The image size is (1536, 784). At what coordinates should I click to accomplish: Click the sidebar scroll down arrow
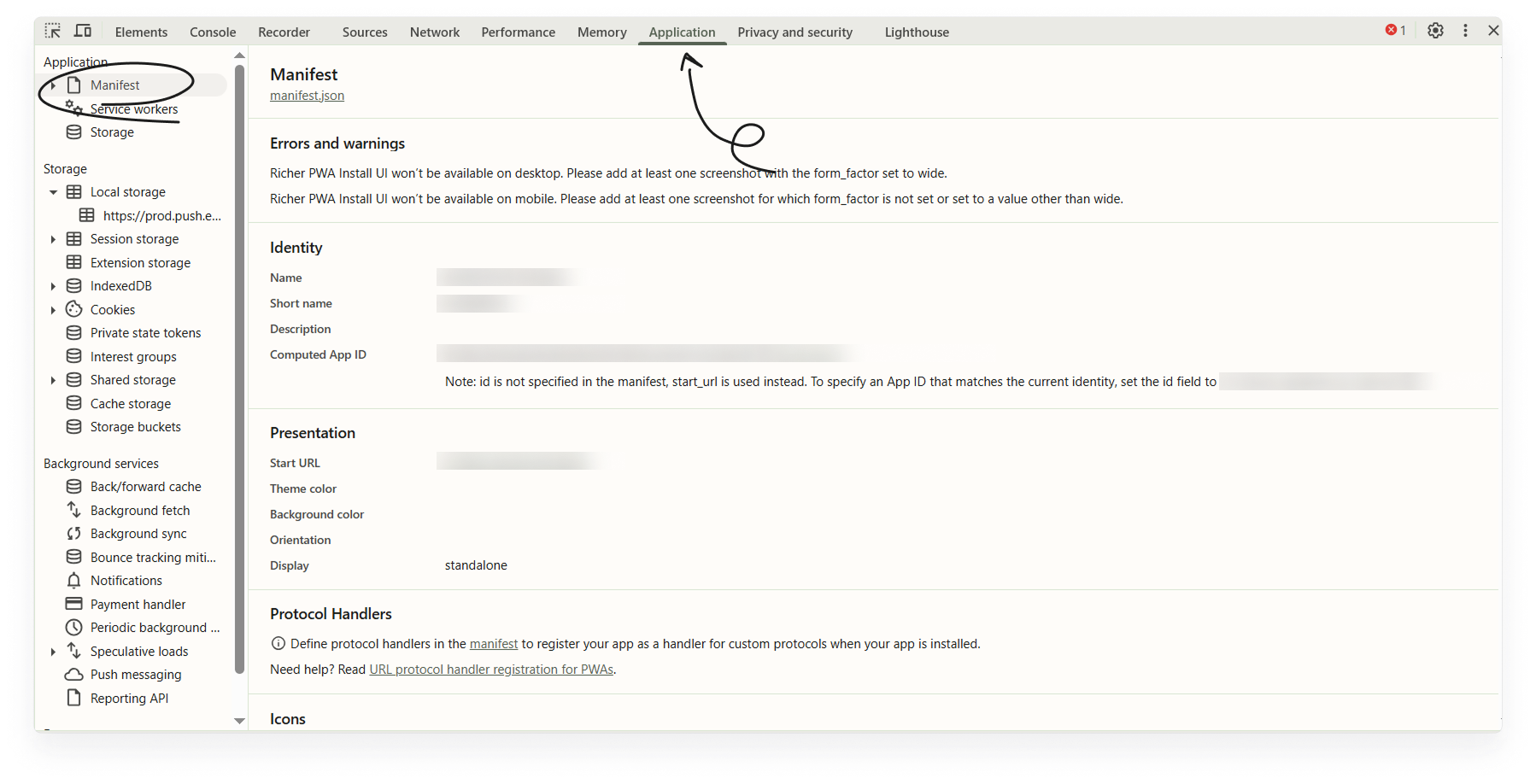pyautogui.click(x=239, y=721)
